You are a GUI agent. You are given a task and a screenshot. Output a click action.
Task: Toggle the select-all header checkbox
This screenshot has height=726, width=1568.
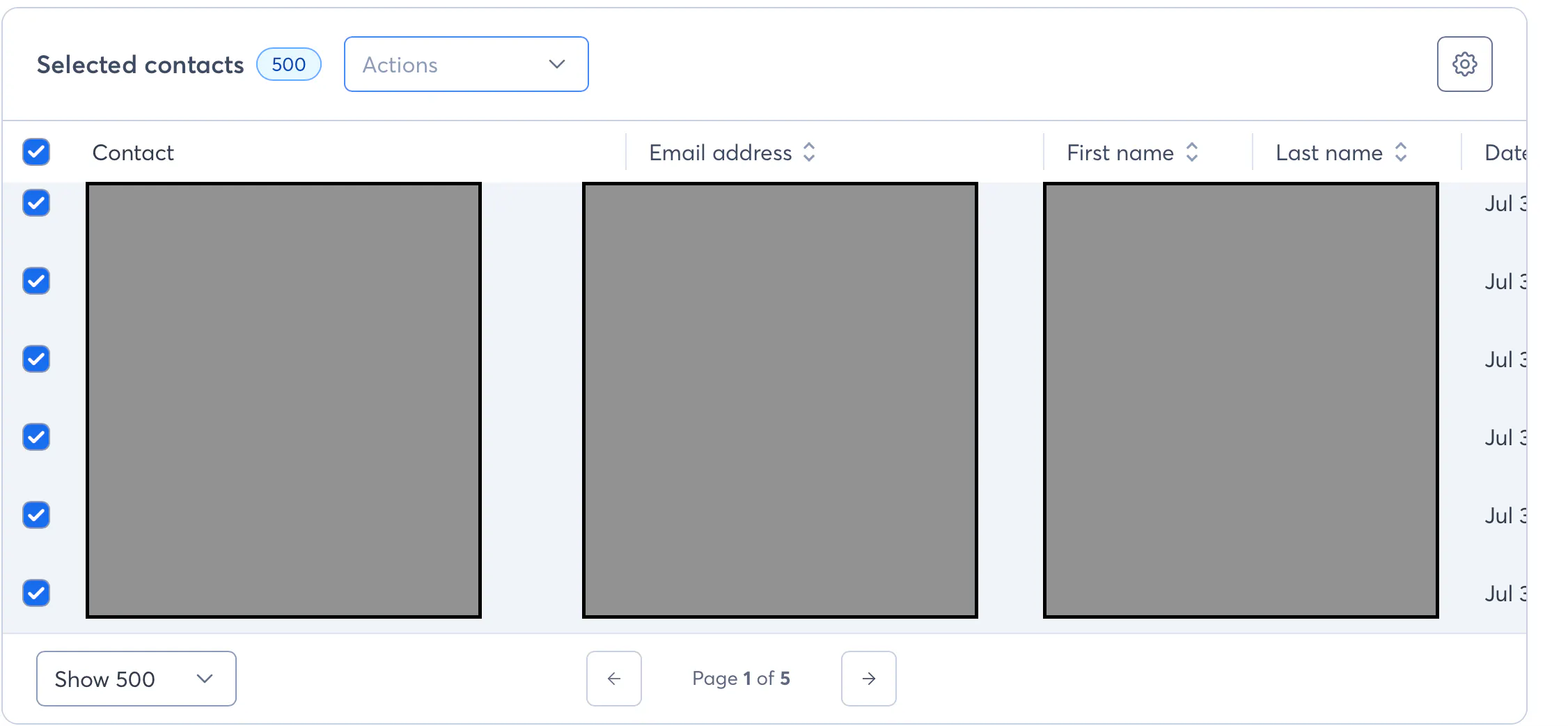pos(36,152)
